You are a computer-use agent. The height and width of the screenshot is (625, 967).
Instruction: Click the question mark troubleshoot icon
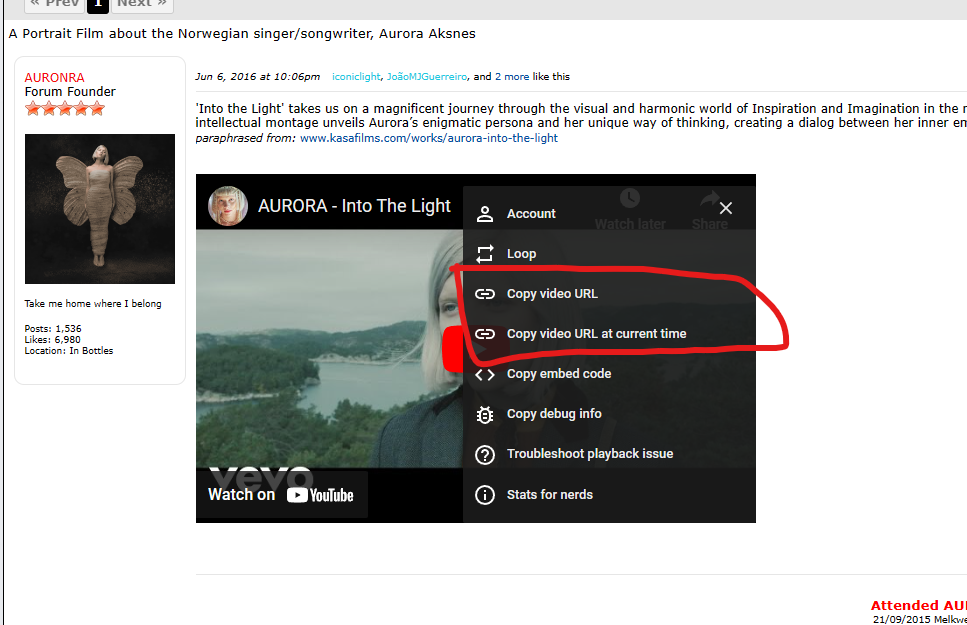click(x=485, y=455)
